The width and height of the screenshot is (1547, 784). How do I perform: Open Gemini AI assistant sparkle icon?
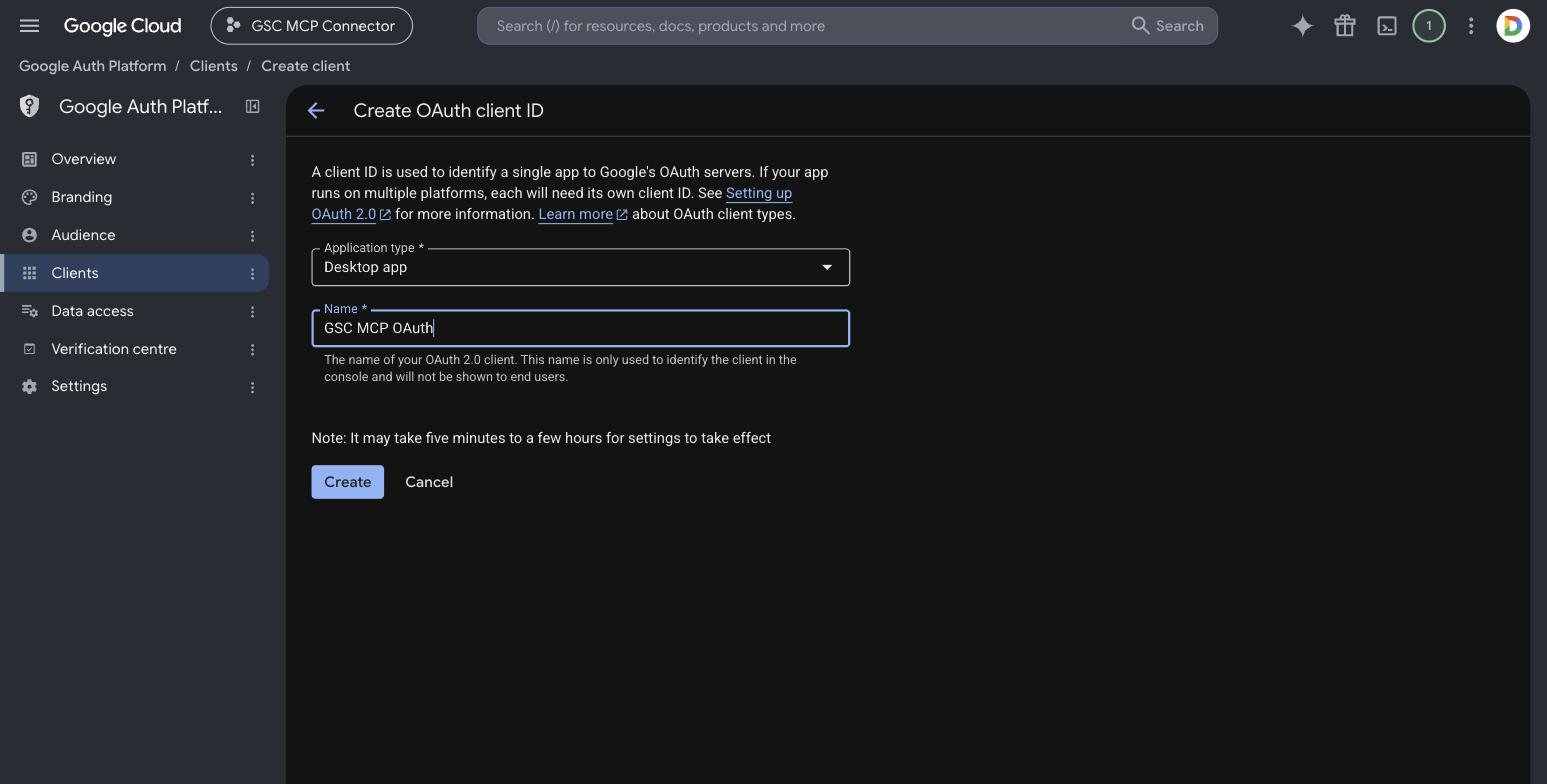tap(1302, 26)
